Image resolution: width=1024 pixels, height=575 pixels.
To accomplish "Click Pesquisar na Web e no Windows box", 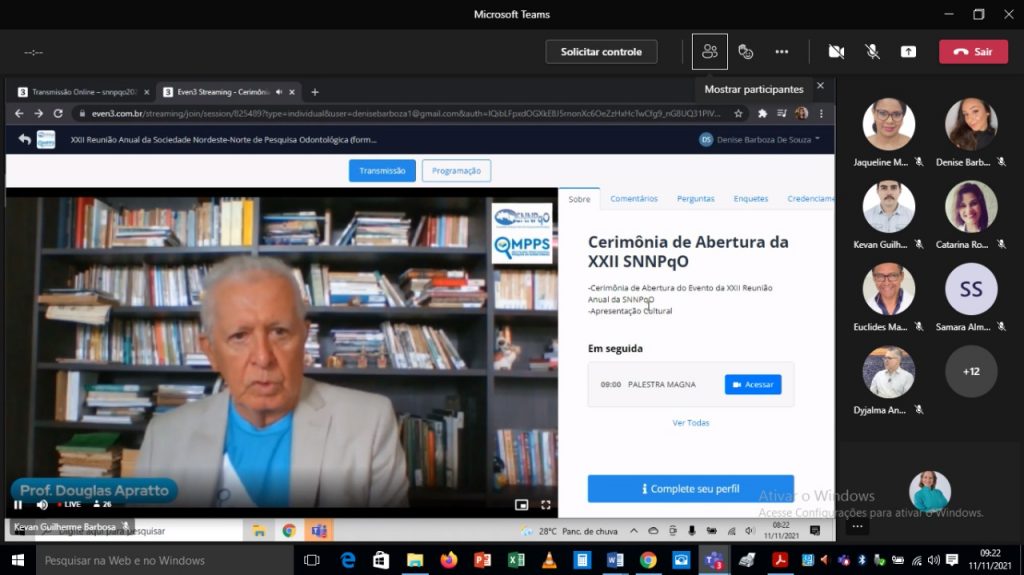I will [x=165, y=561].
